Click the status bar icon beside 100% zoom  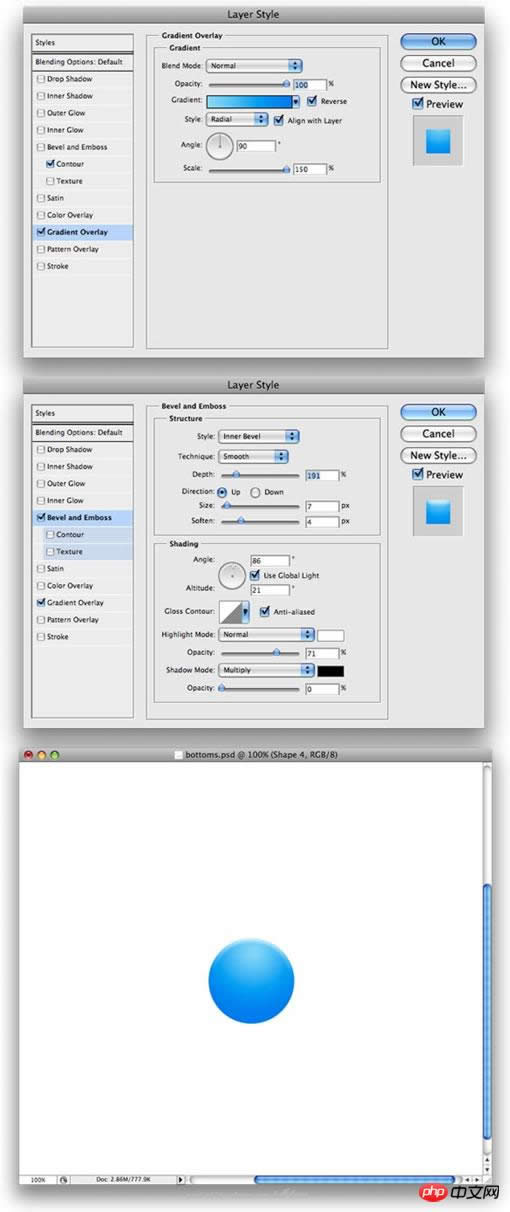tap(64, 1180)
